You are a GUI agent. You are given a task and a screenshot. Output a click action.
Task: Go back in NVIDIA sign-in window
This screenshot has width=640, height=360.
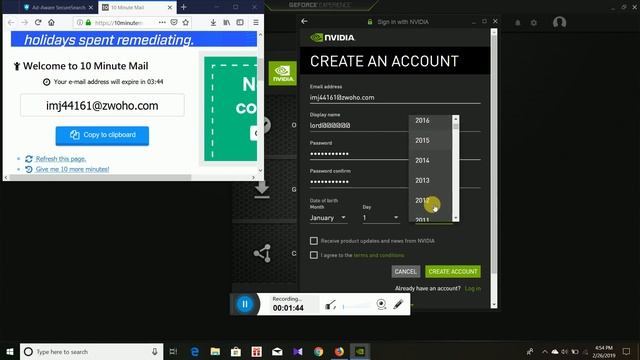(304, 21)
